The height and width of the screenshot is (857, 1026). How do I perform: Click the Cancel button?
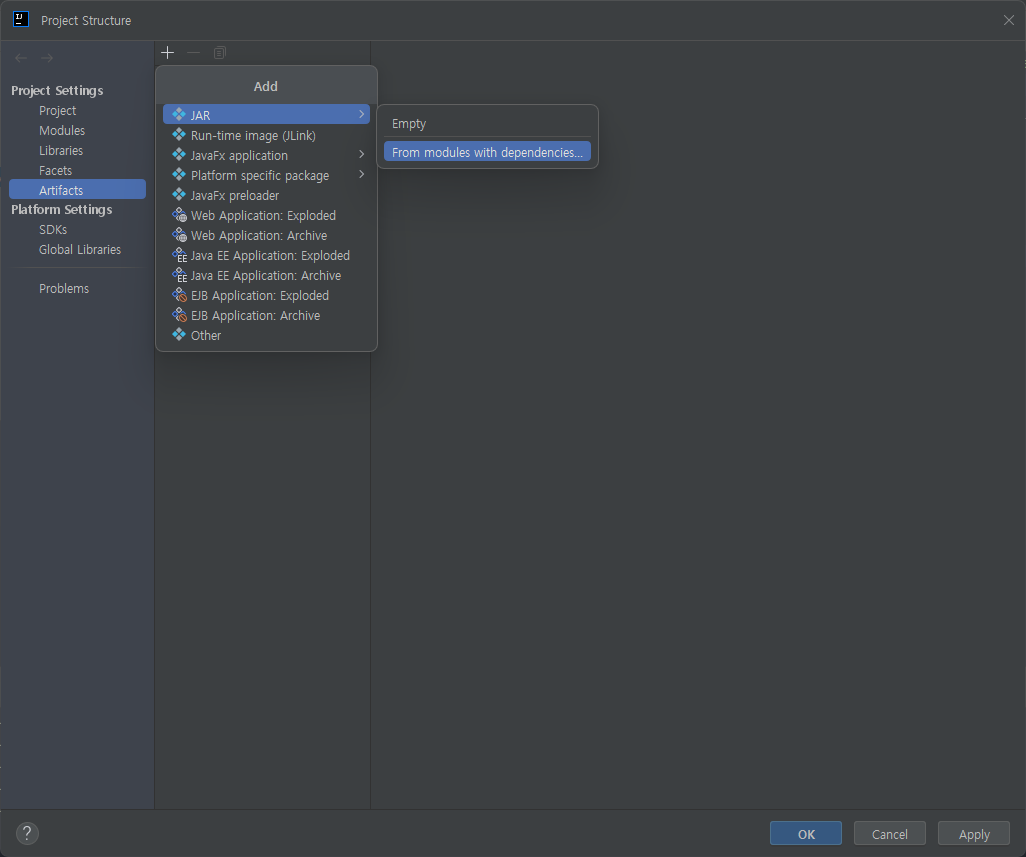(890, 834)
